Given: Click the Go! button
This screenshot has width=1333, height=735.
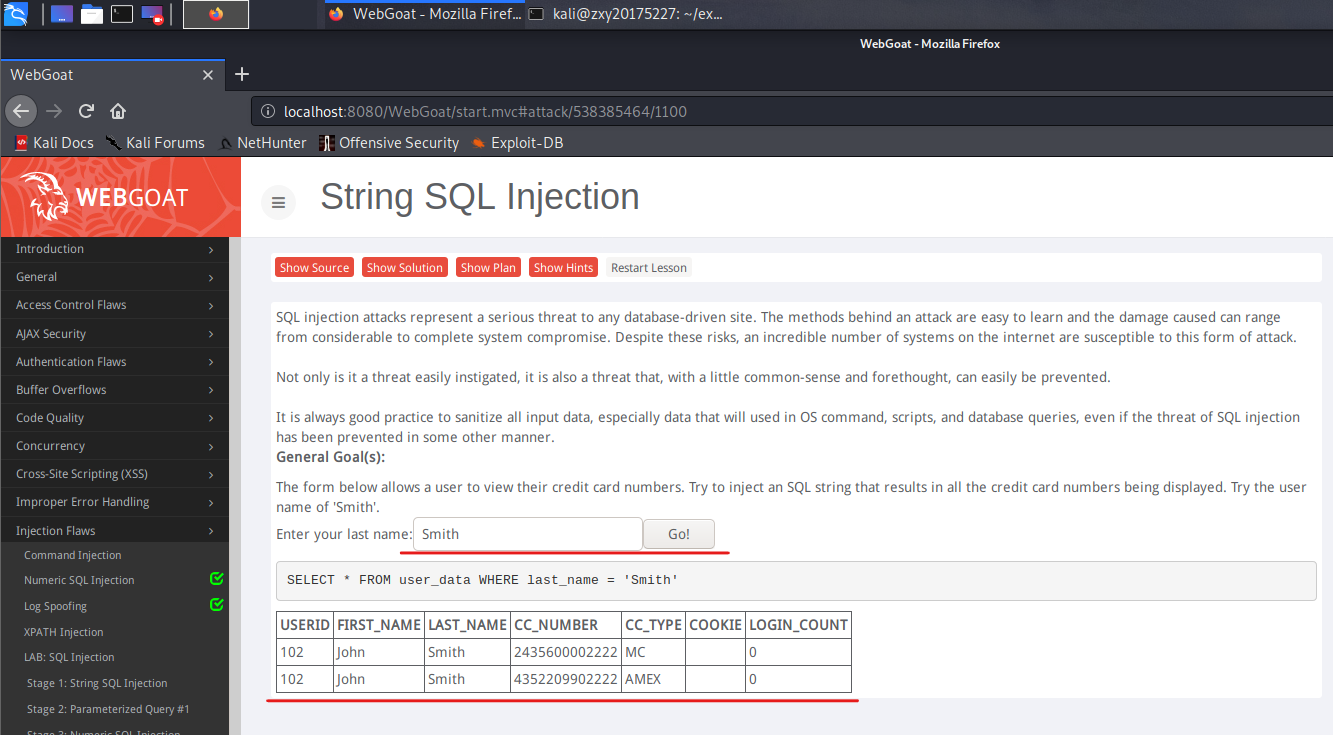Looking at the screenshot, I should 679,534.
